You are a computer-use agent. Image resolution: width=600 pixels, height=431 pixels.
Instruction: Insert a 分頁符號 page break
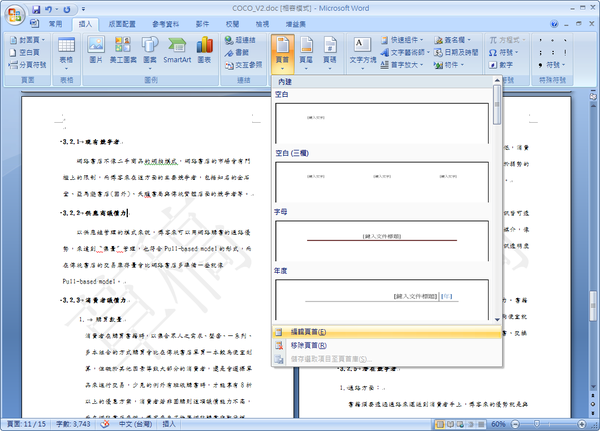(27, 65)
